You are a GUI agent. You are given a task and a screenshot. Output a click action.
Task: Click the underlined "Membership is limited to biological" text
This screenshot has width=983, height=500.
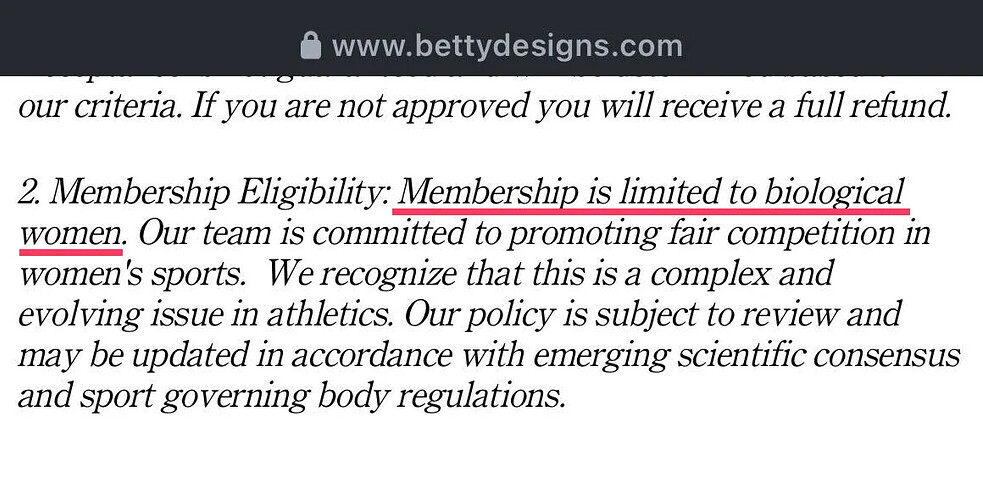[x=651, y=192]
